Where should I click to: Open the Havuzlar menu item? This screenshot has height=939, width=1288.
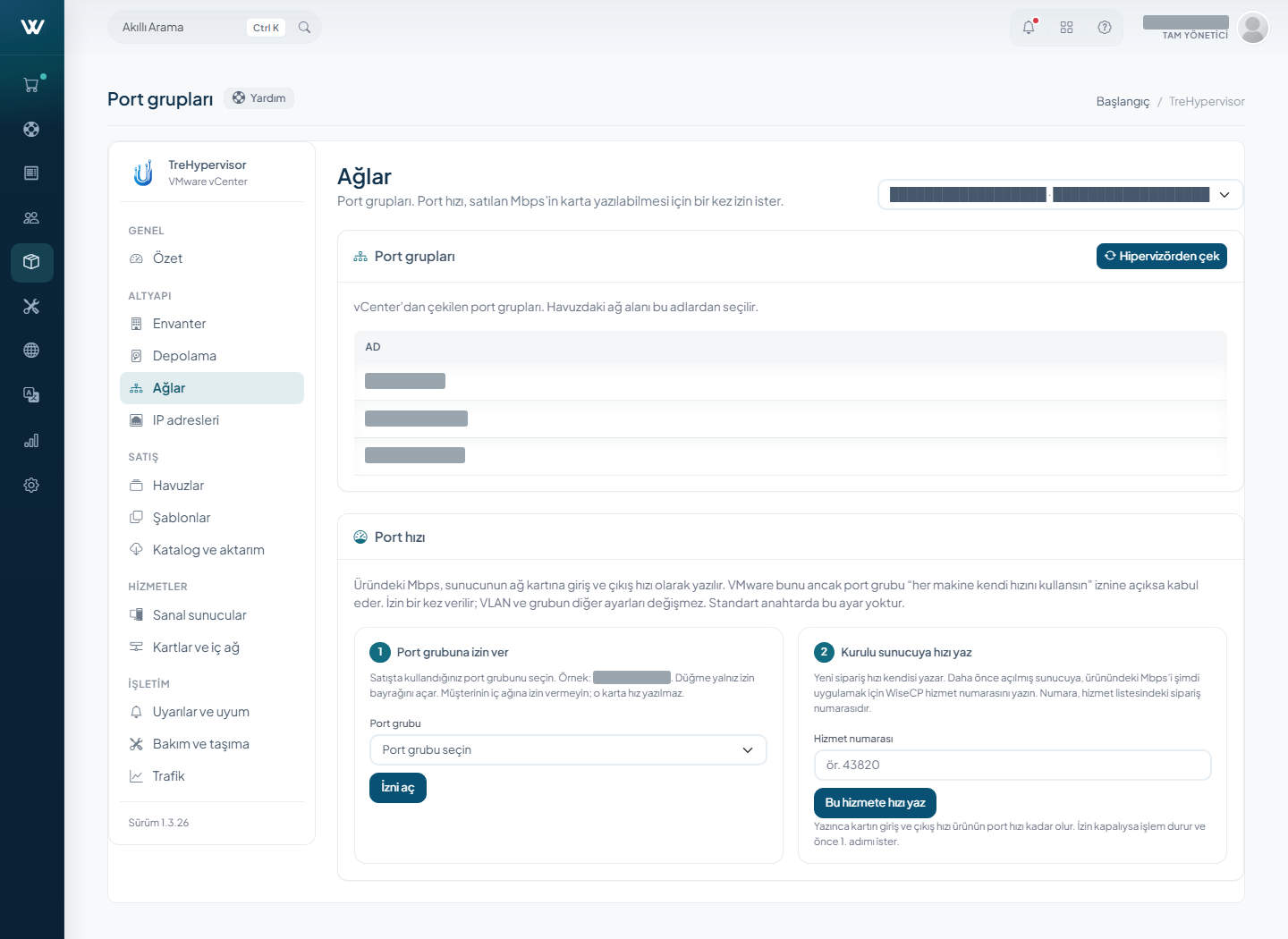[x=212, y=486]
